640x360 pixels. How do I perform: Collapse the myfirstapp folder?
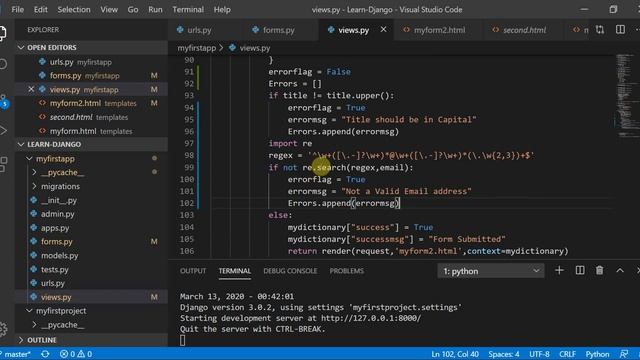(x=91, y=158)
